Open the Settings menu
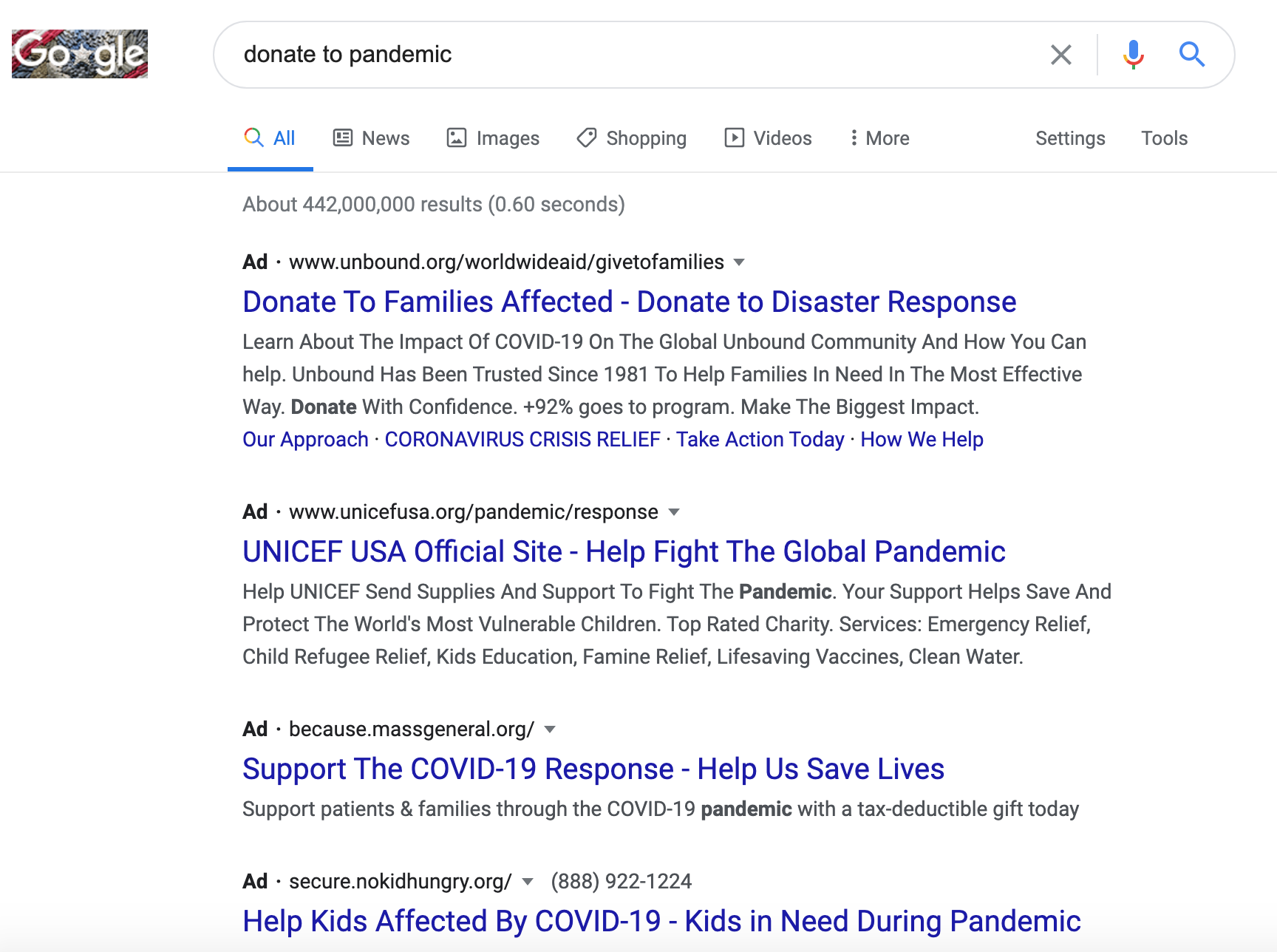The image size is (1277, 952). (1069, 138)
